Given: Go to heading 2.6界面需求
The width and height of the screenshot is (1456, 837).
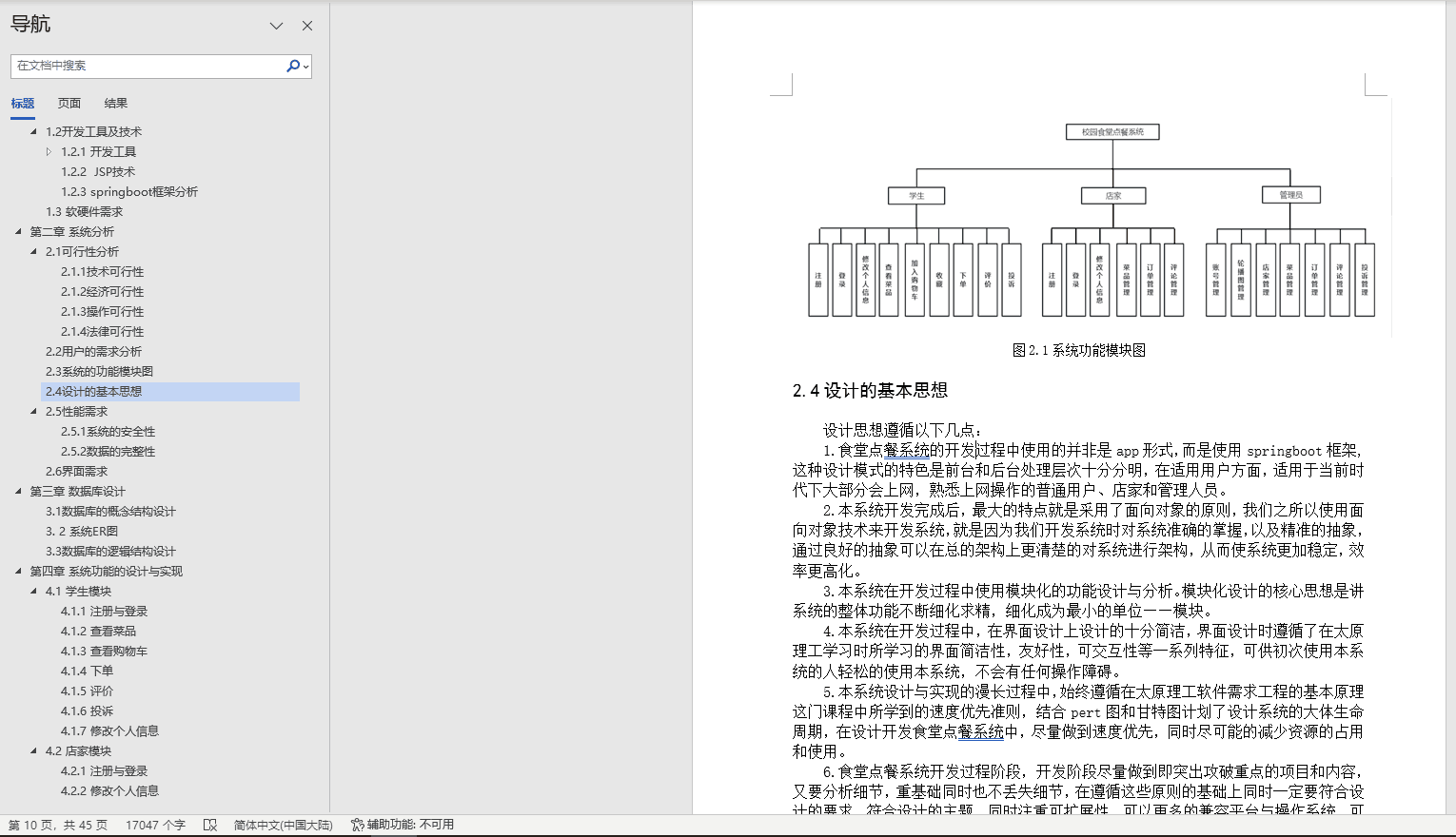Looking at the screenshot, I should click(76, 471).
